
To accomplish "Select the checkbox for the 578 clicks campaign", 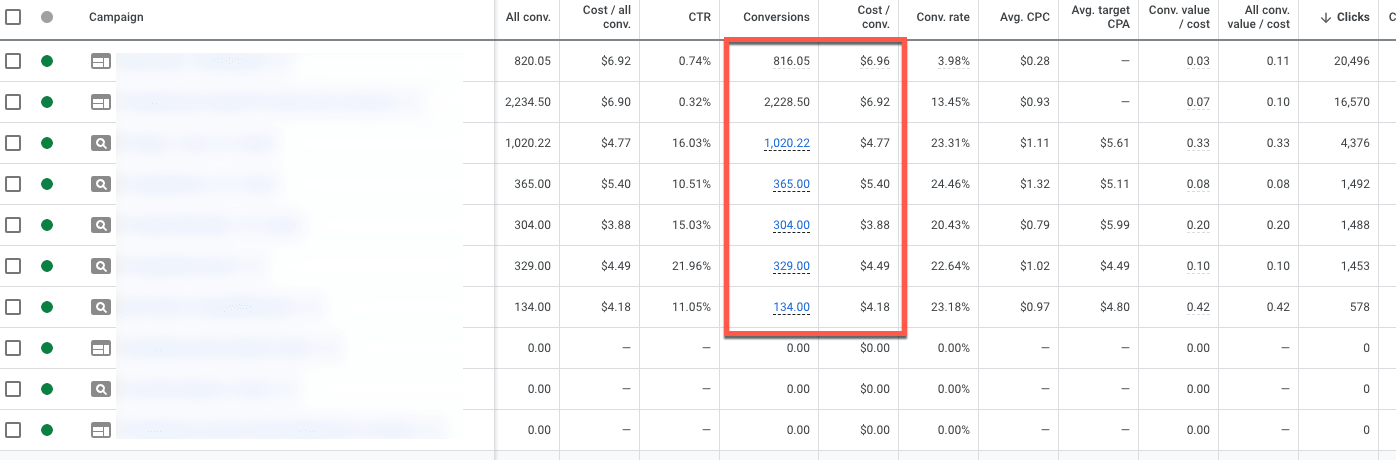I will (12, 307).
